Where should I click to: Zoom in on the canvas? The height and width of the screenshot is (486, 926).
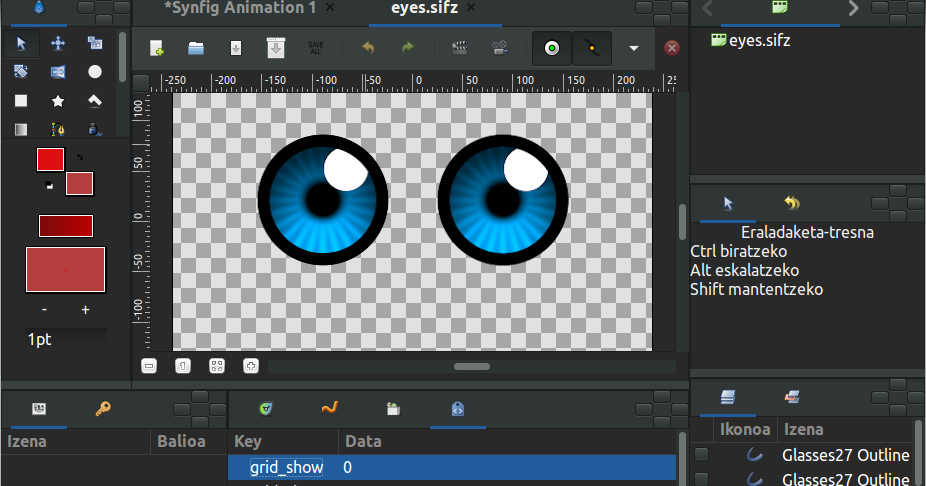pos(251,366)
